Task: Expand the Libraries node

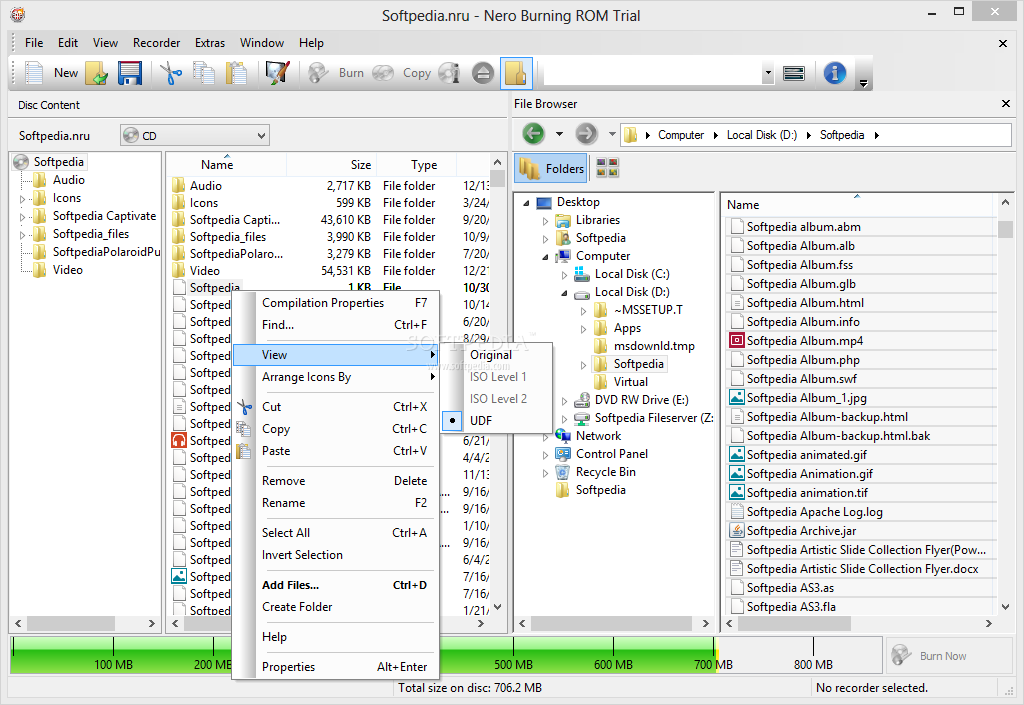Action: click(x=545, y=221)
